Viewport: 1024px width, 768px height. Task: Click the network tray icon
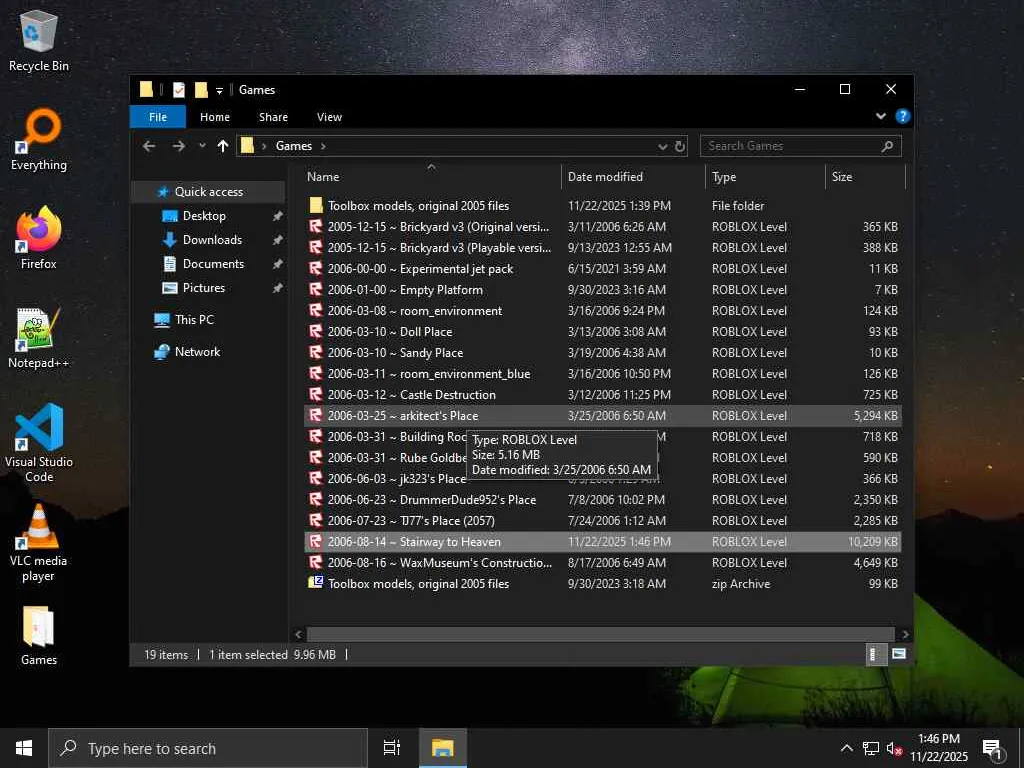871,748
